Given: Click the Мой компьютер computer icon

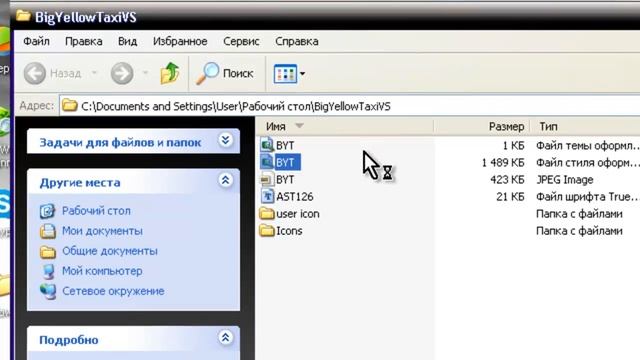Looking at the screenshot, I should click(48, 271).
